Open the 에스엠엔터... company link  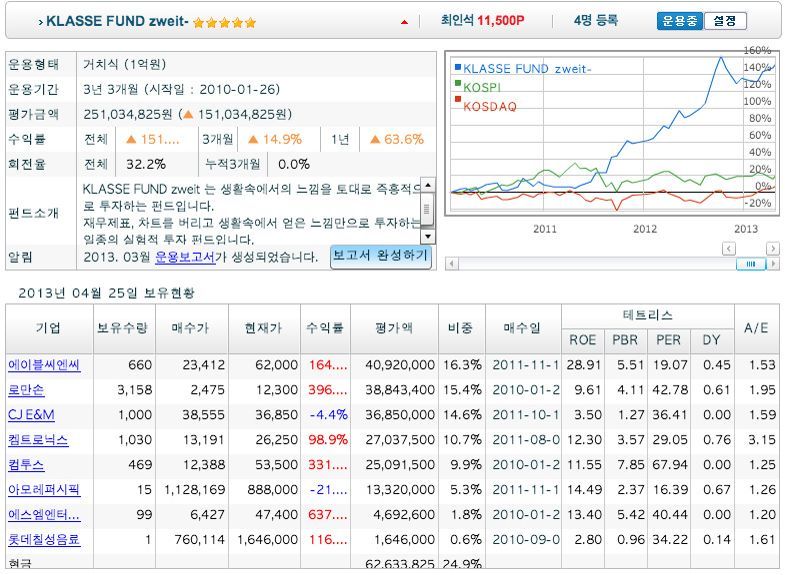(44, 514)
